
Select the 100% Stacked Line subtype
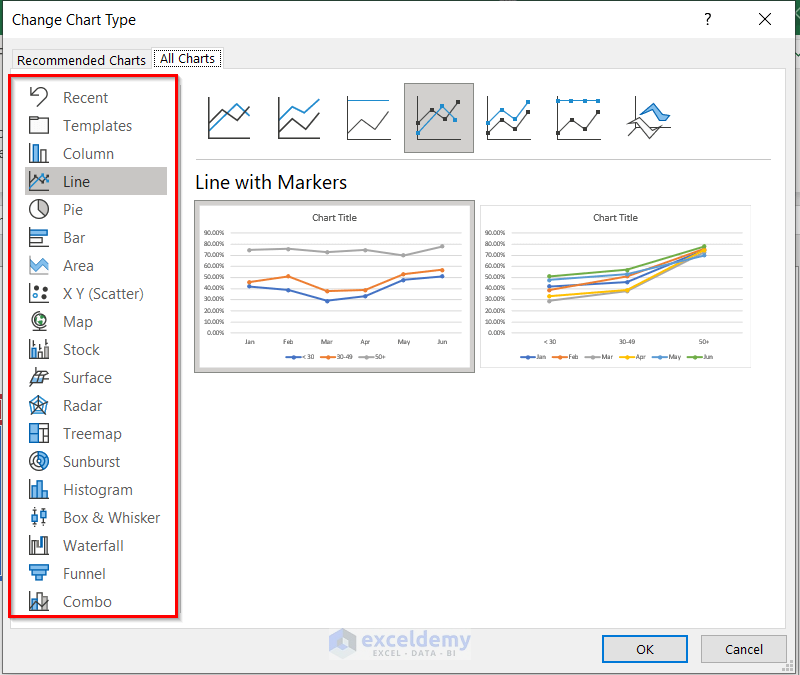[x=368, y=118]
